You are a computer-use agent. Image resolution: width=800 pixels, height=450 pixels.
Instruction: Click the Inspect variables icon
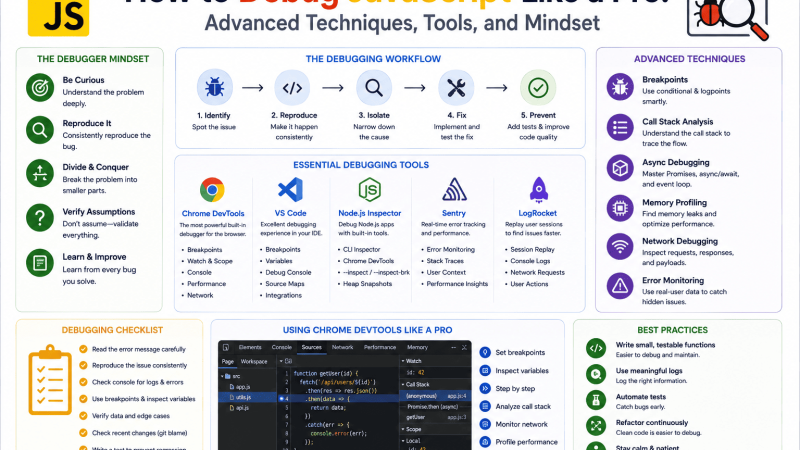485,370
